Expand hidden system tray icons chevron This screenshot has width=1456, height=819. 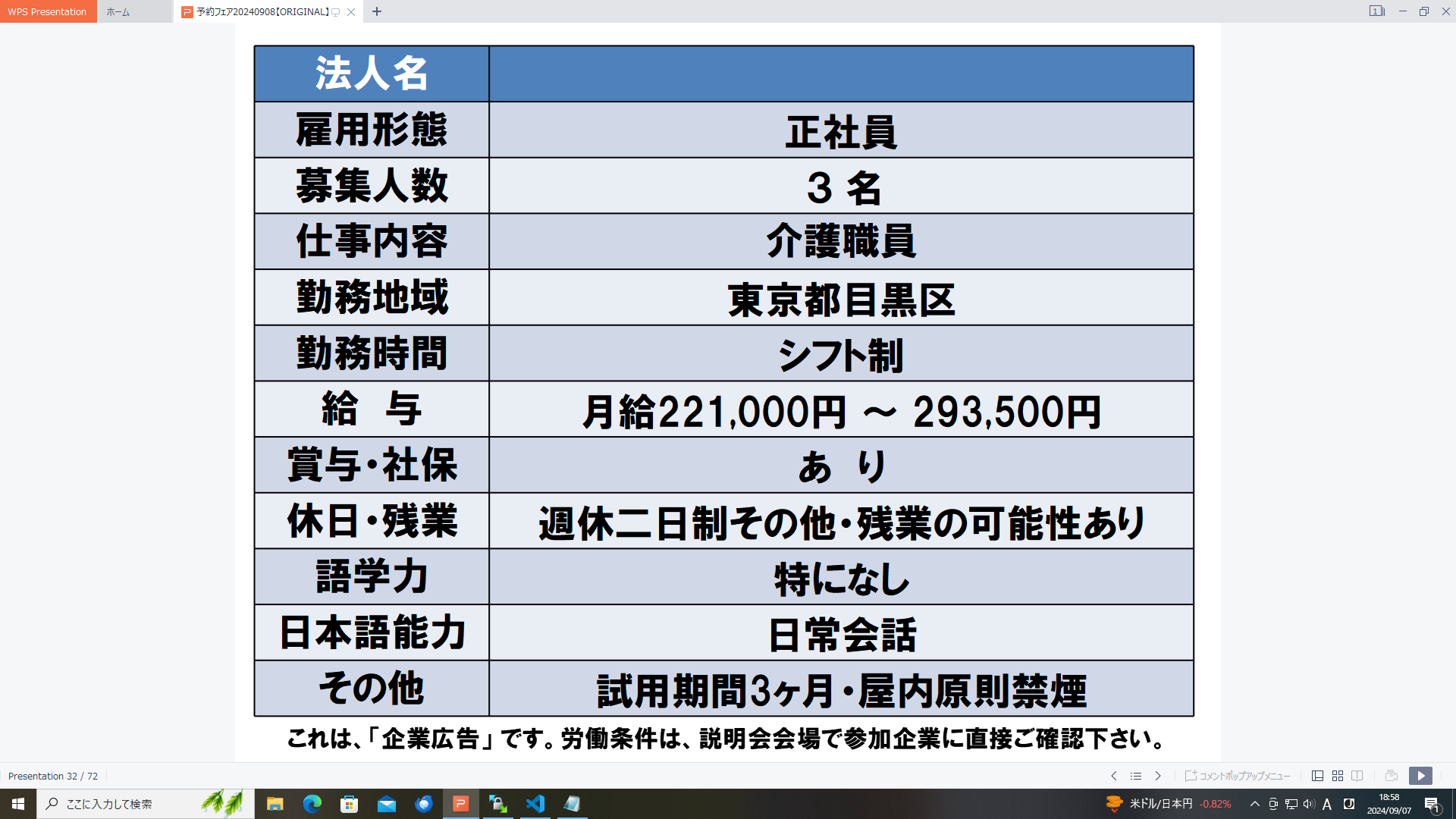1254,804
